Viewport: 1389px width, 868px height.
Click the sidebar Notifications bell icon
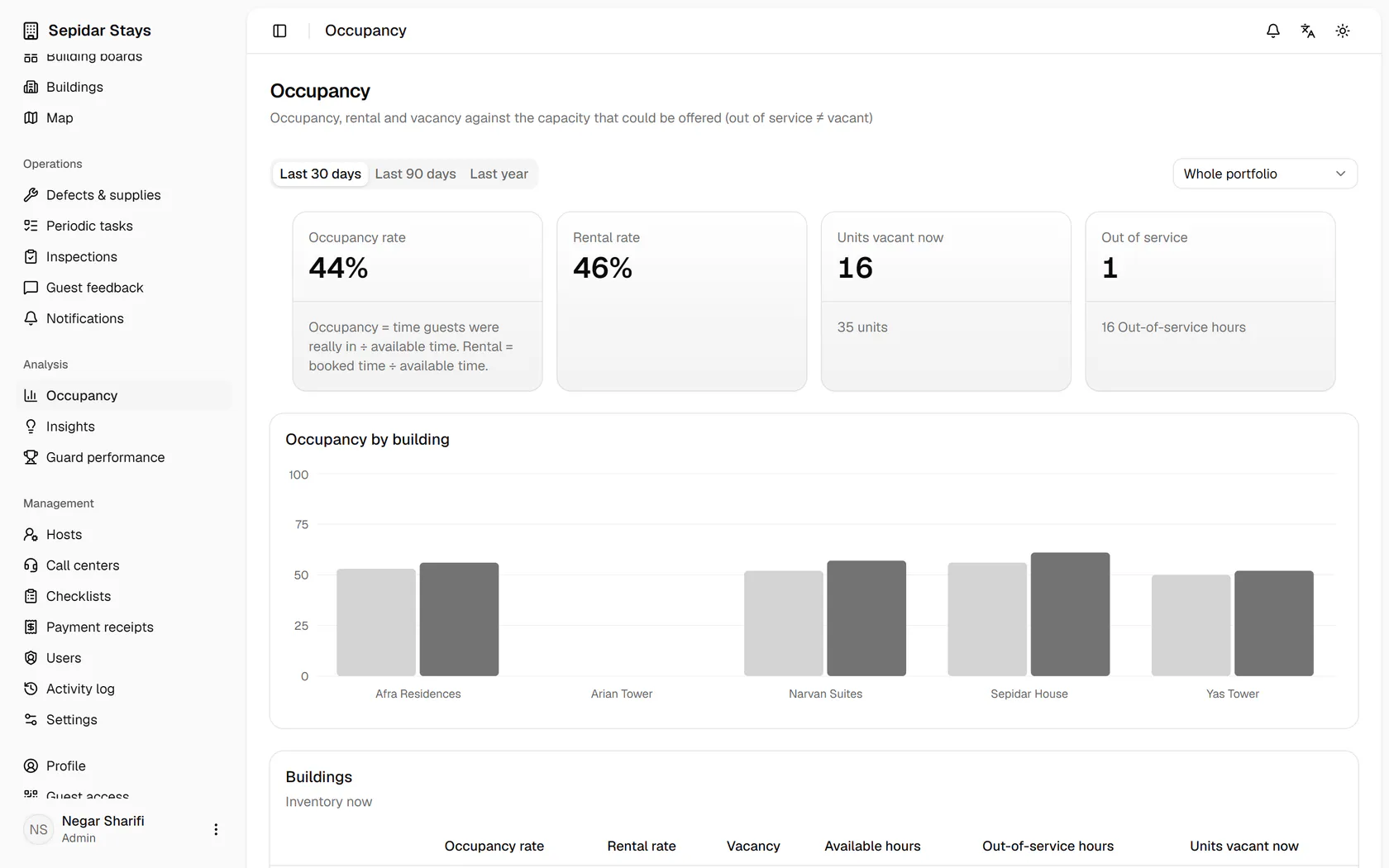(31, 318)
